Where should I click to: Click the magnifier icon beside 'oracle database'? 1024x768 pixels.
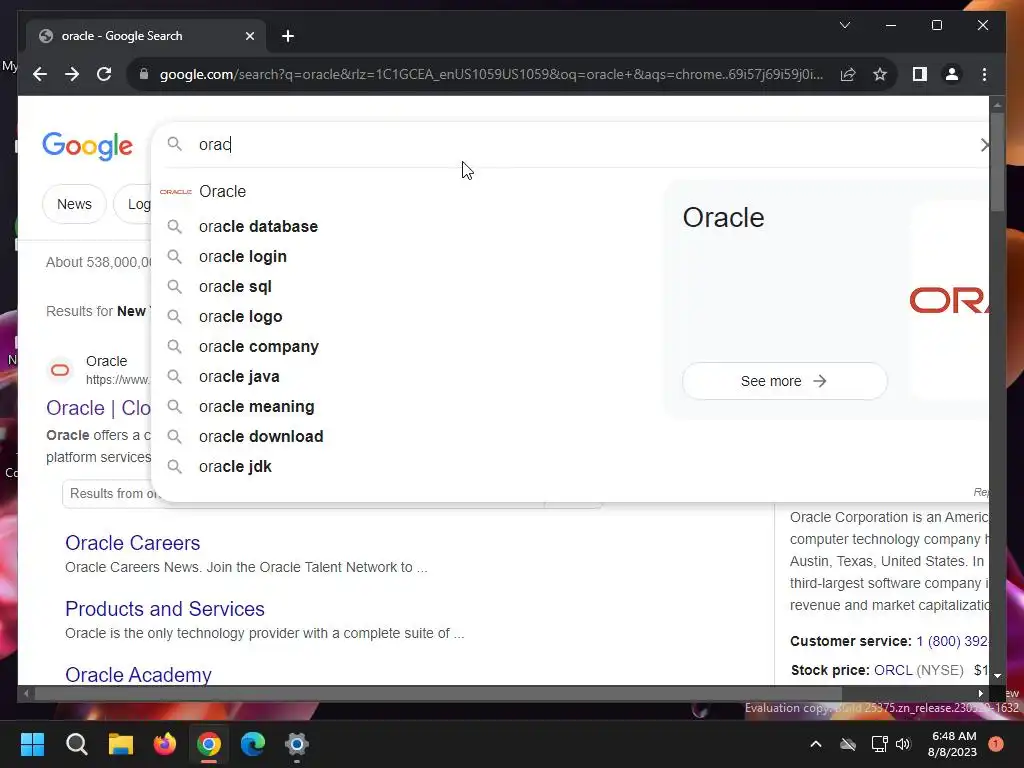click(174, 227)
